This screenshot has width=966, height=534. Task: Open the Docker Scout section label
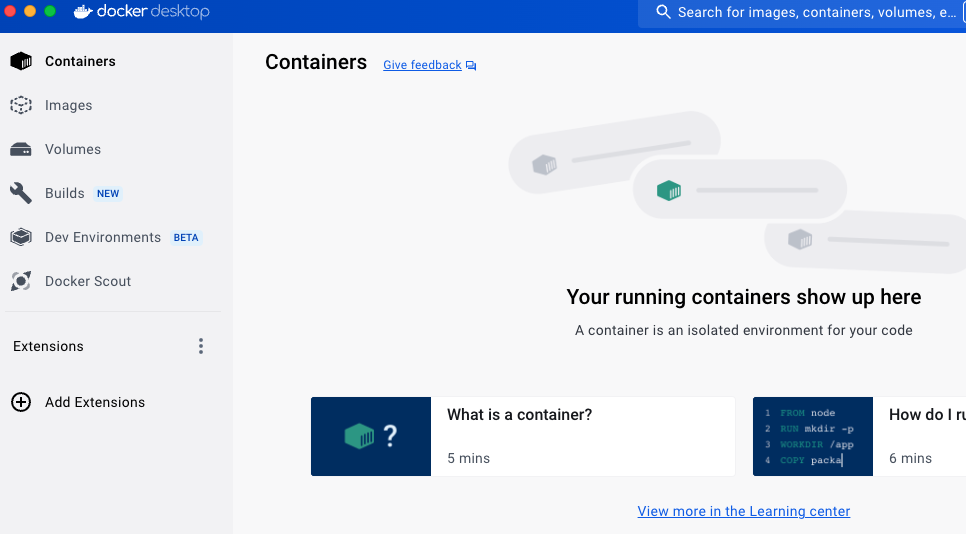[88, 281]
